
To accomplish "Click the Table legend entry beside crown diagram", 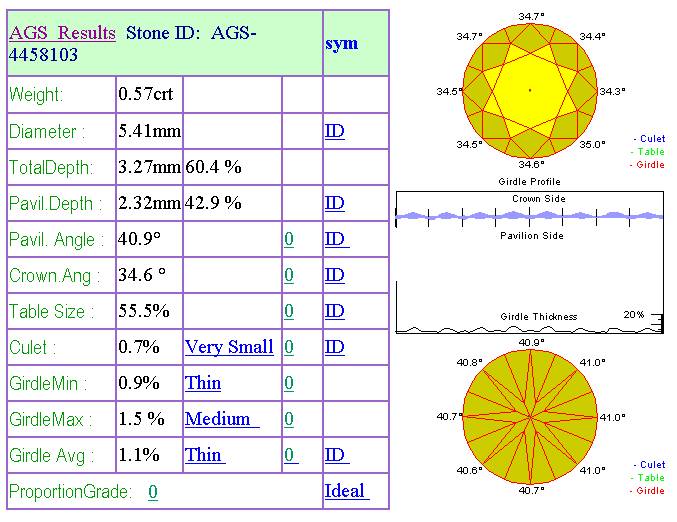I will click(x=647, y=152).
